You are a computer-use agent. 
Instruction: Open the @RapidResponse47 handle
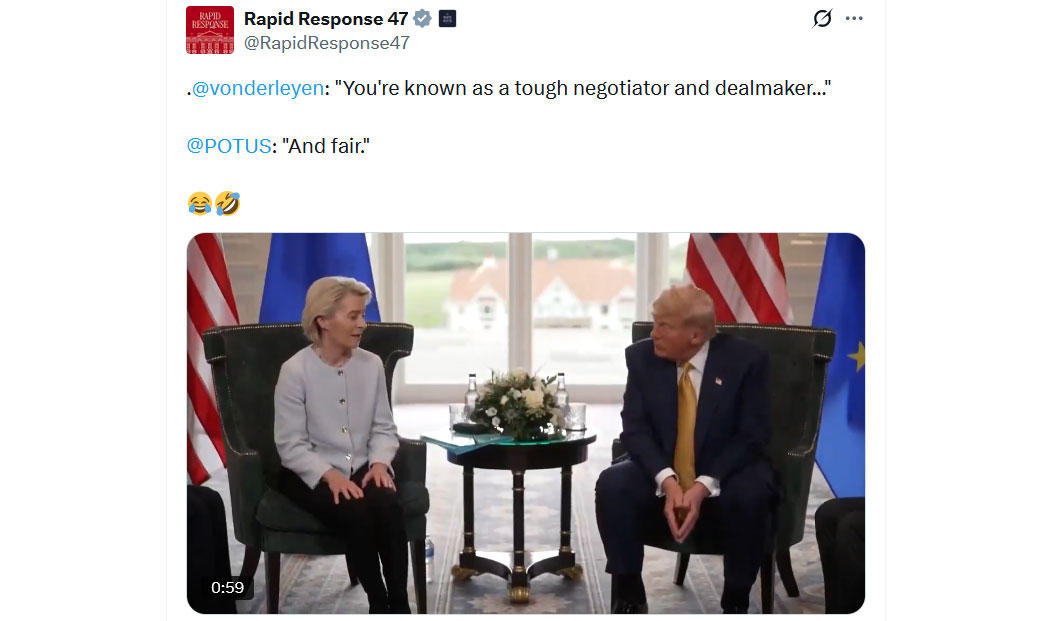click(327, 43)
